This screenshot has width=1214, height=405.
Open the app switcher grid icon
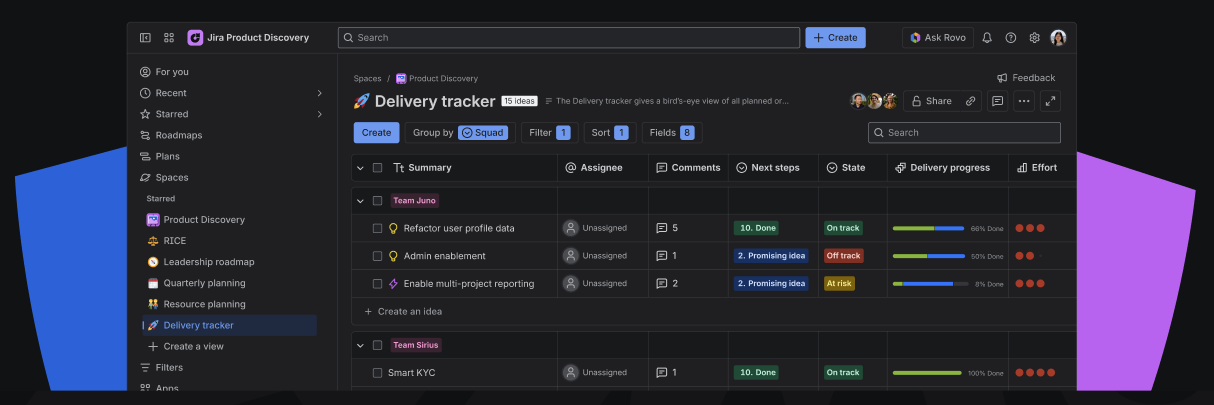pyautogui.click(x=169, y=38)
